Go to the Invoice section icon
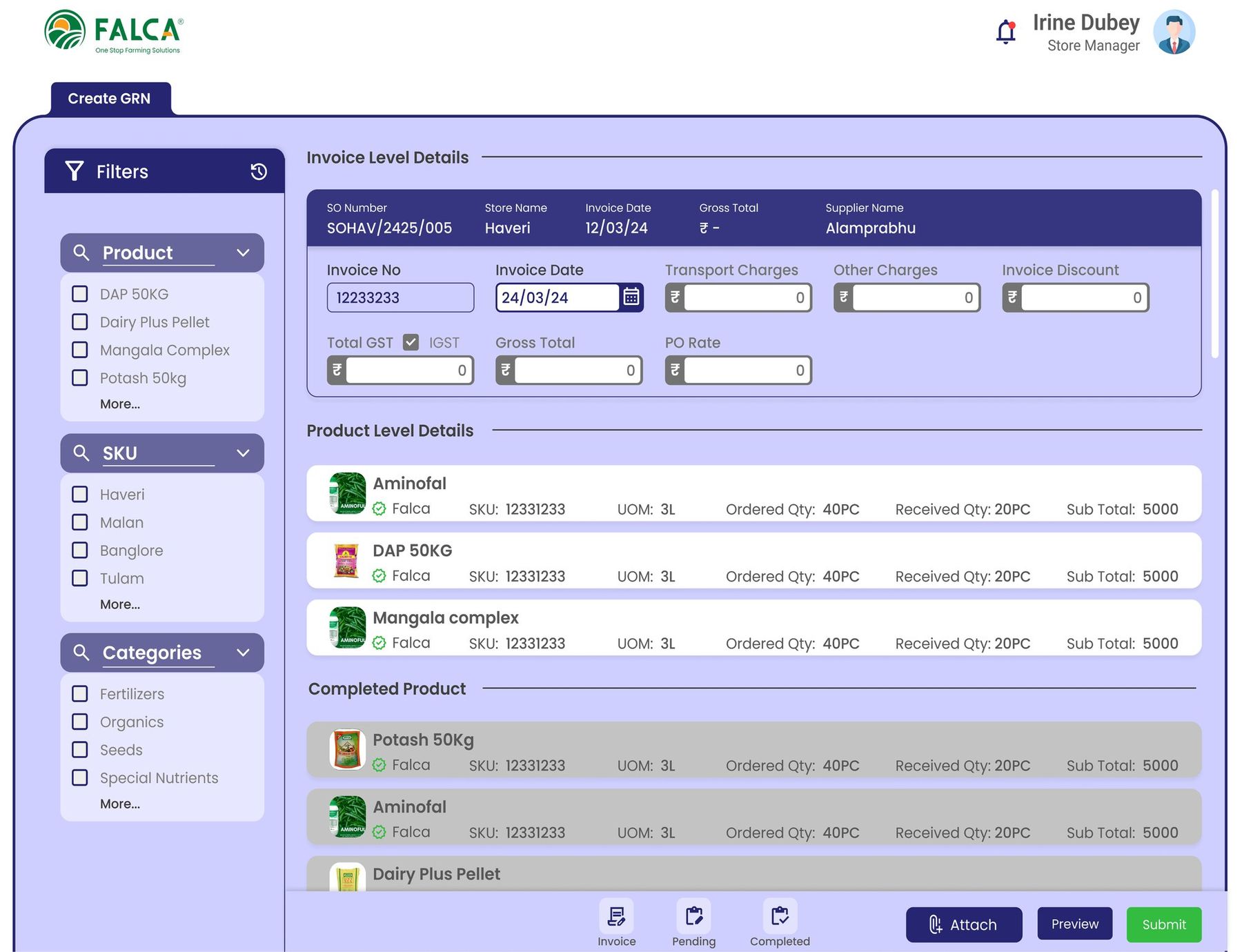Image resolution: width=1242 pixels, height=952 pixels. pos(616,916)
